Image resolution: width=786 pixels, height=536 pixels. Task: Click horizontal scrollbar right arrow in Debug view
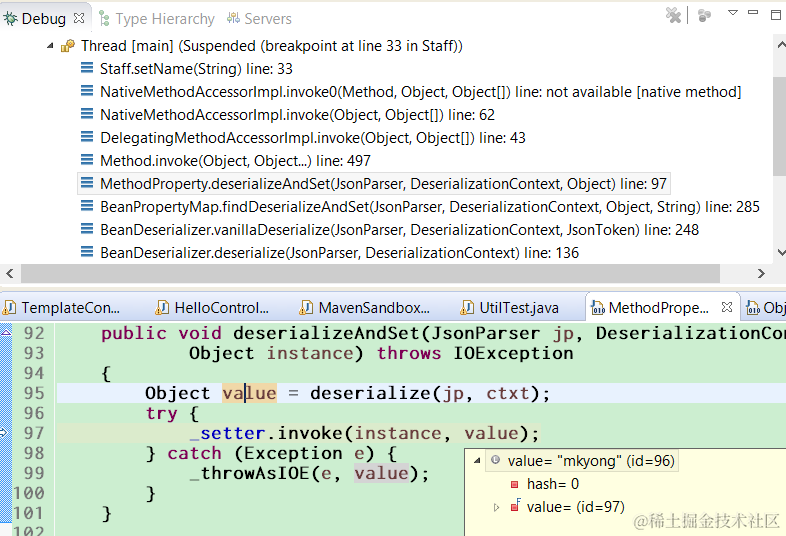tap(761, 273)
